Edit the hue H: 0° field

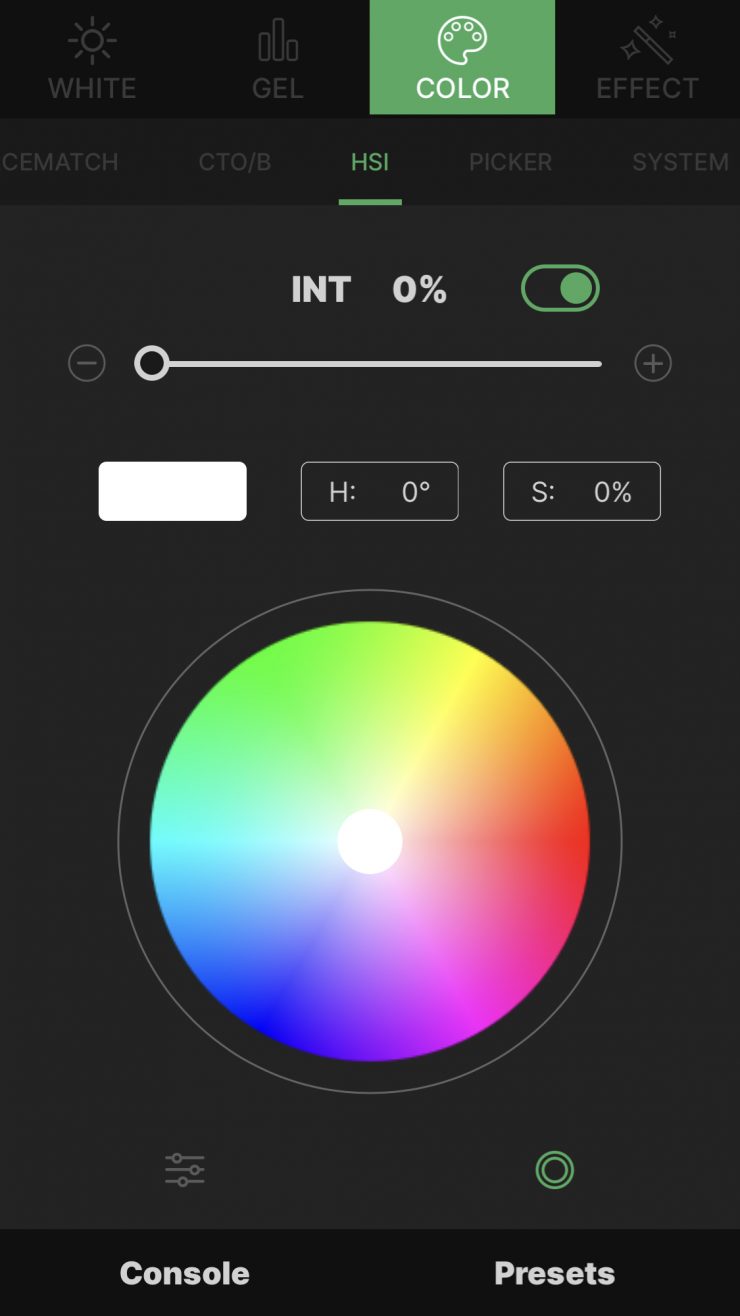pos(380,491)
